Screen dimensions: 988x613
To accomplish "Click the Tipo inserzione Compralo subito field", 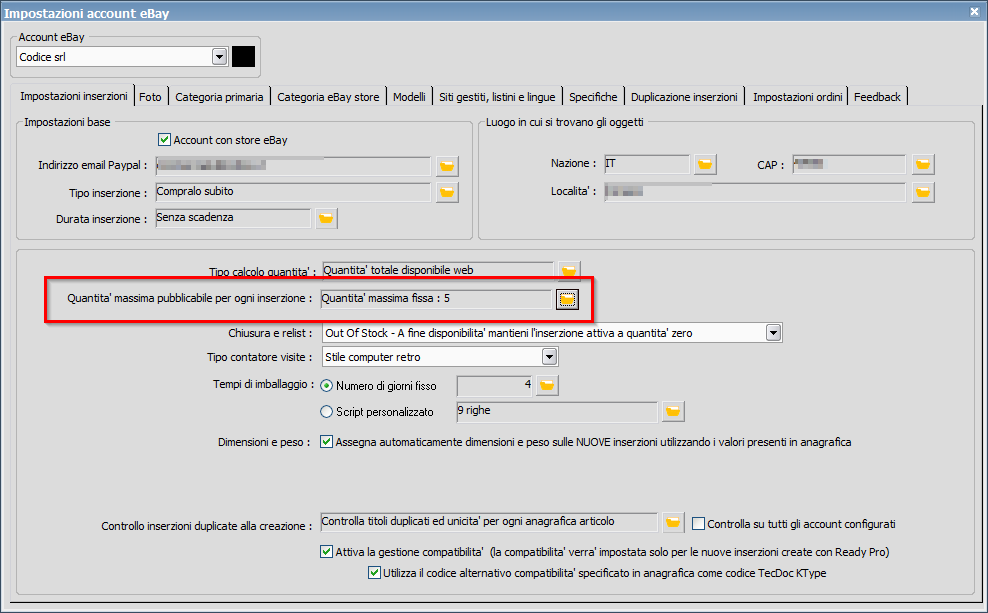I will click(x=293, y=192).
